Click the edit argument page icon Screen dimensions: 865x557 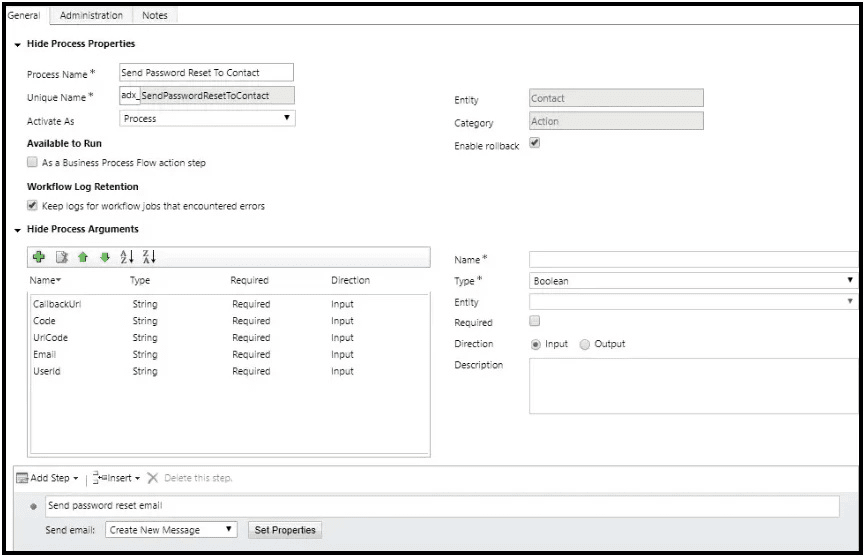point(61,257)
